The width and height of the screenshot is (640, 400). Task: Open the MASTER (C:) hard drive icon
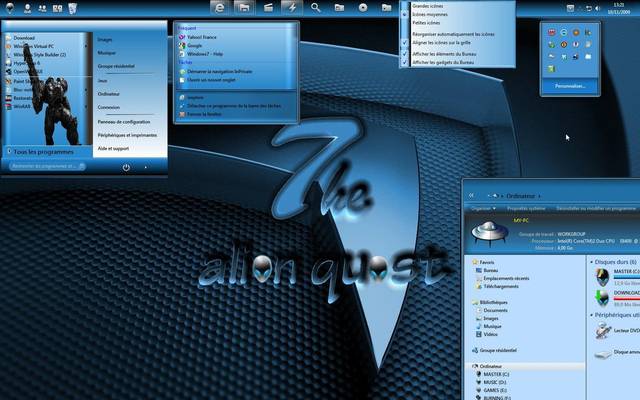pyautogui.click(x=601, y=275)
